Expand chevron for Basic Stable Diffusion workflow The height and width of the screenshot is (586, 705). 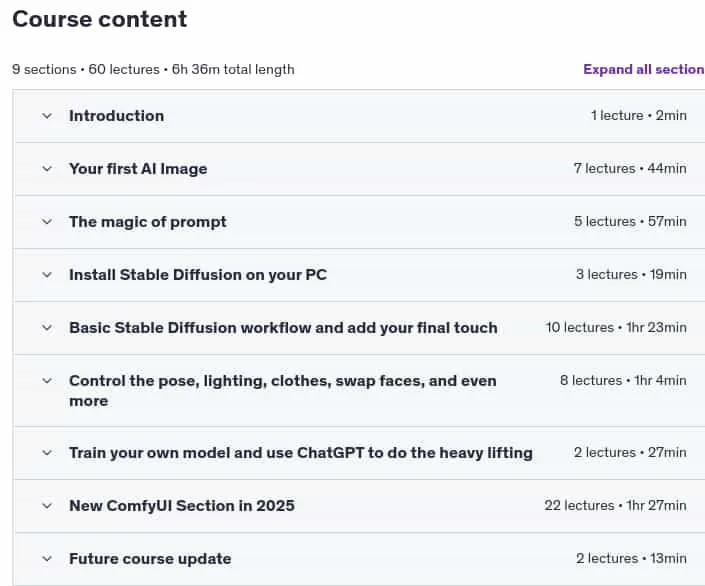coord(47,328)
